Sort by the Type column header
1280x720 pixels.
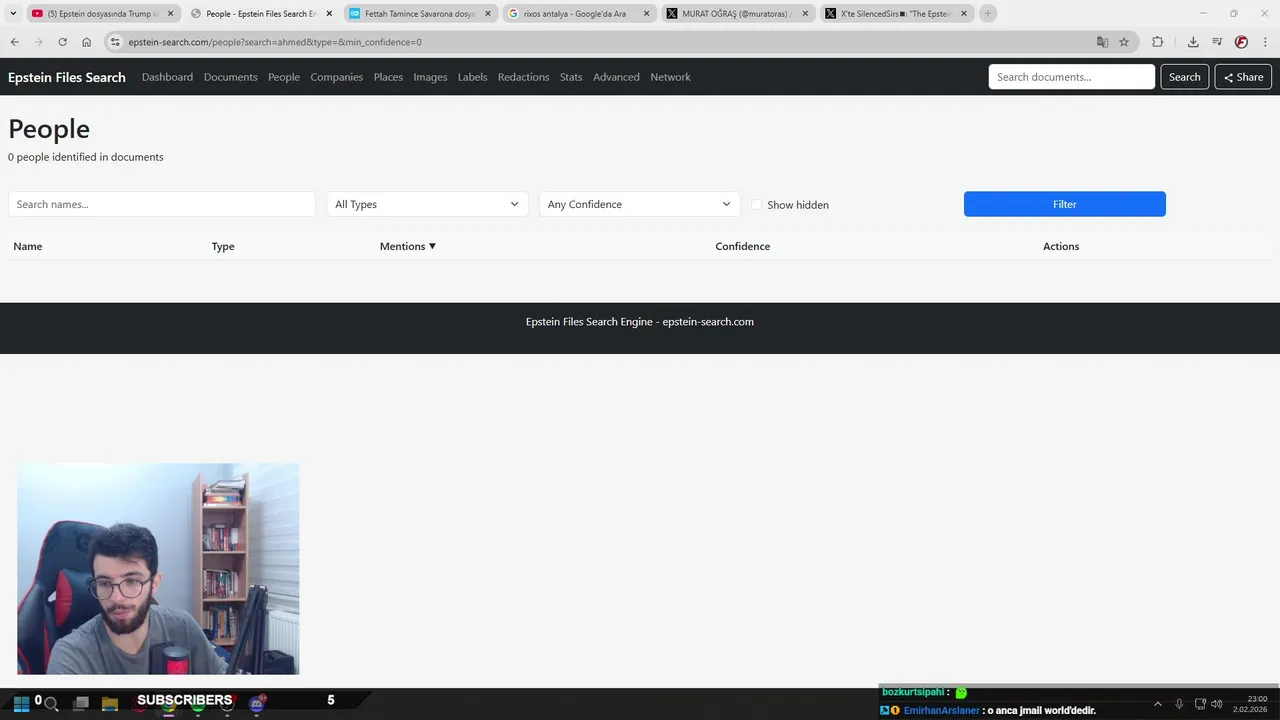[223, 246]
